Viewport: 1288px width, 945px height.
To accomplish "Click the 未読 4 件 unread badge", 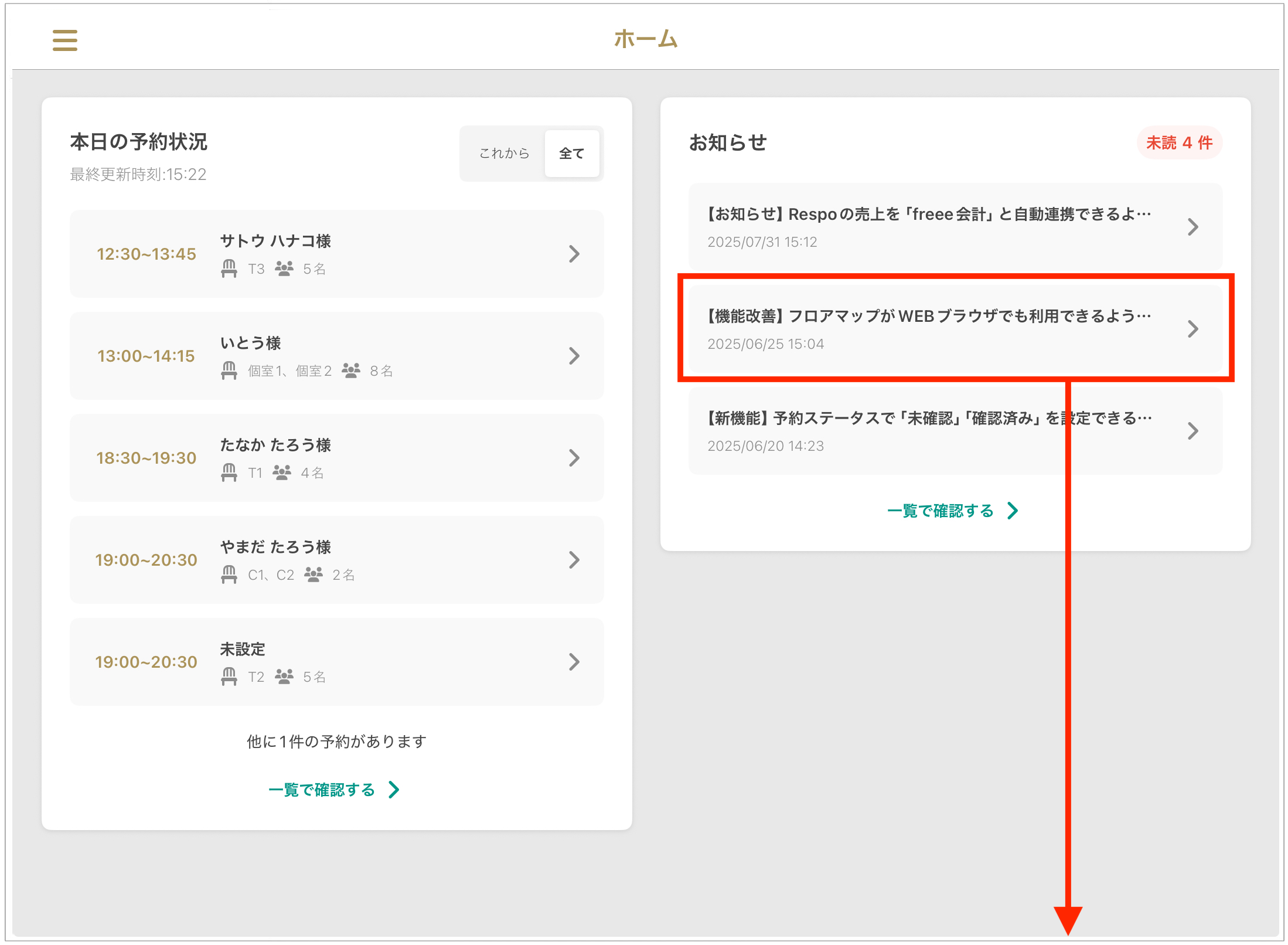I will 1179,142.
